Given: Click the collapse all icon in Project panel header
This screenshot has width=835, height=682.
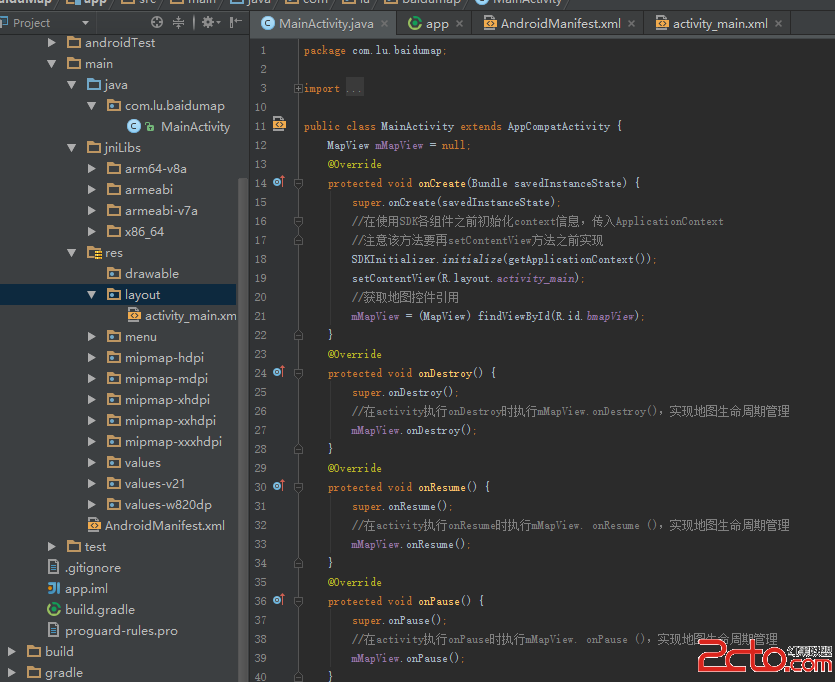Looking at the screenshot, I should 179,22.
